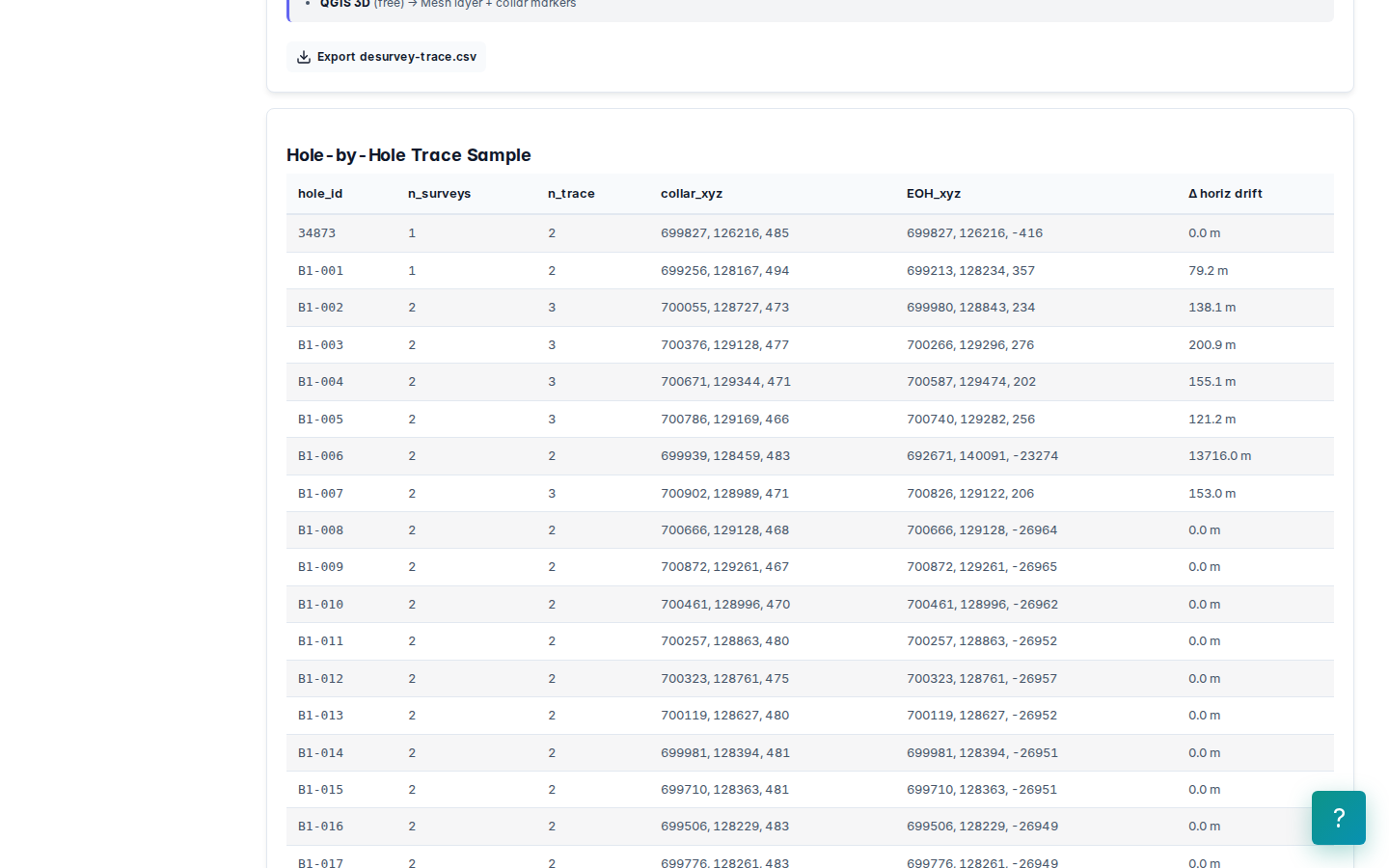Click EOH value 692671, 140091, -23274
The height and width of the screenshot is (868, 1389).
pos(982,456)
